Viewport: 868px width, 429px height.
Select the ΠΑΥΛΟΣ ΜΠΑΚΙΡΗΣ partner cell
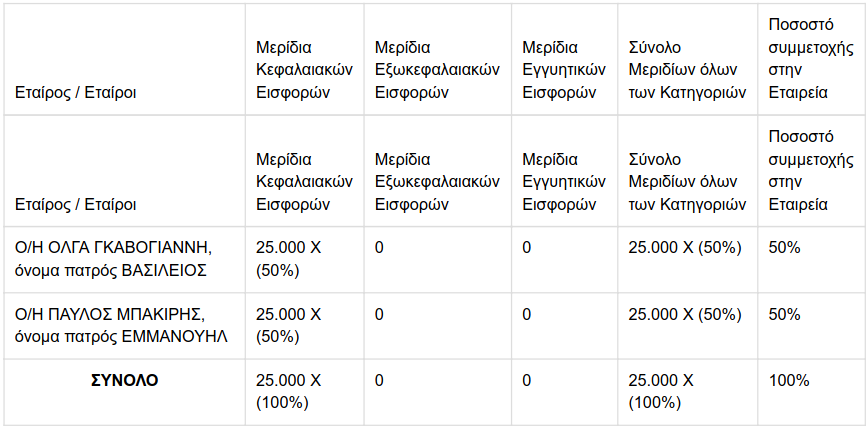[125, 326]
